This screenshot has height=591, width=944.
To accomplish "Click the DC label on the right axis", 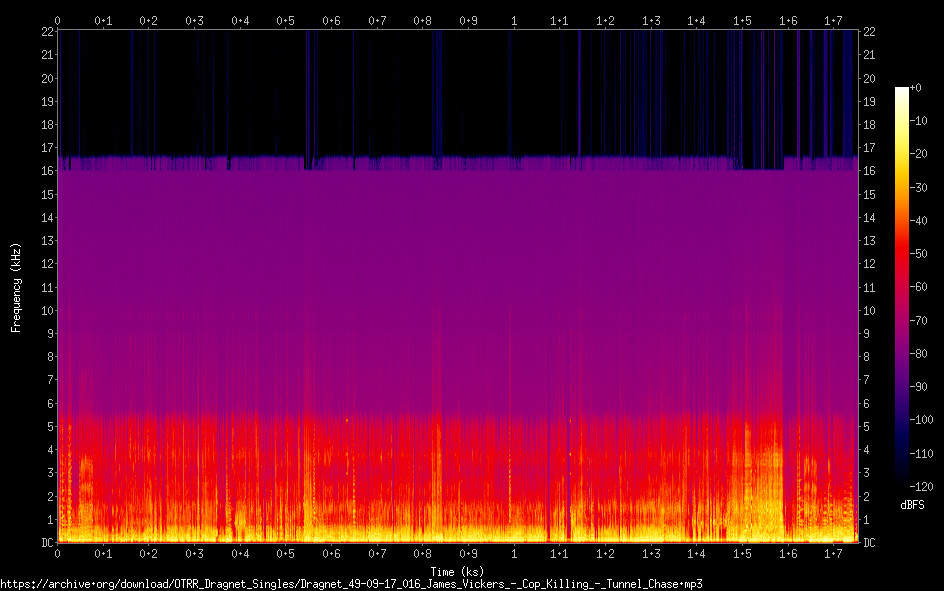I will point(870,542).
